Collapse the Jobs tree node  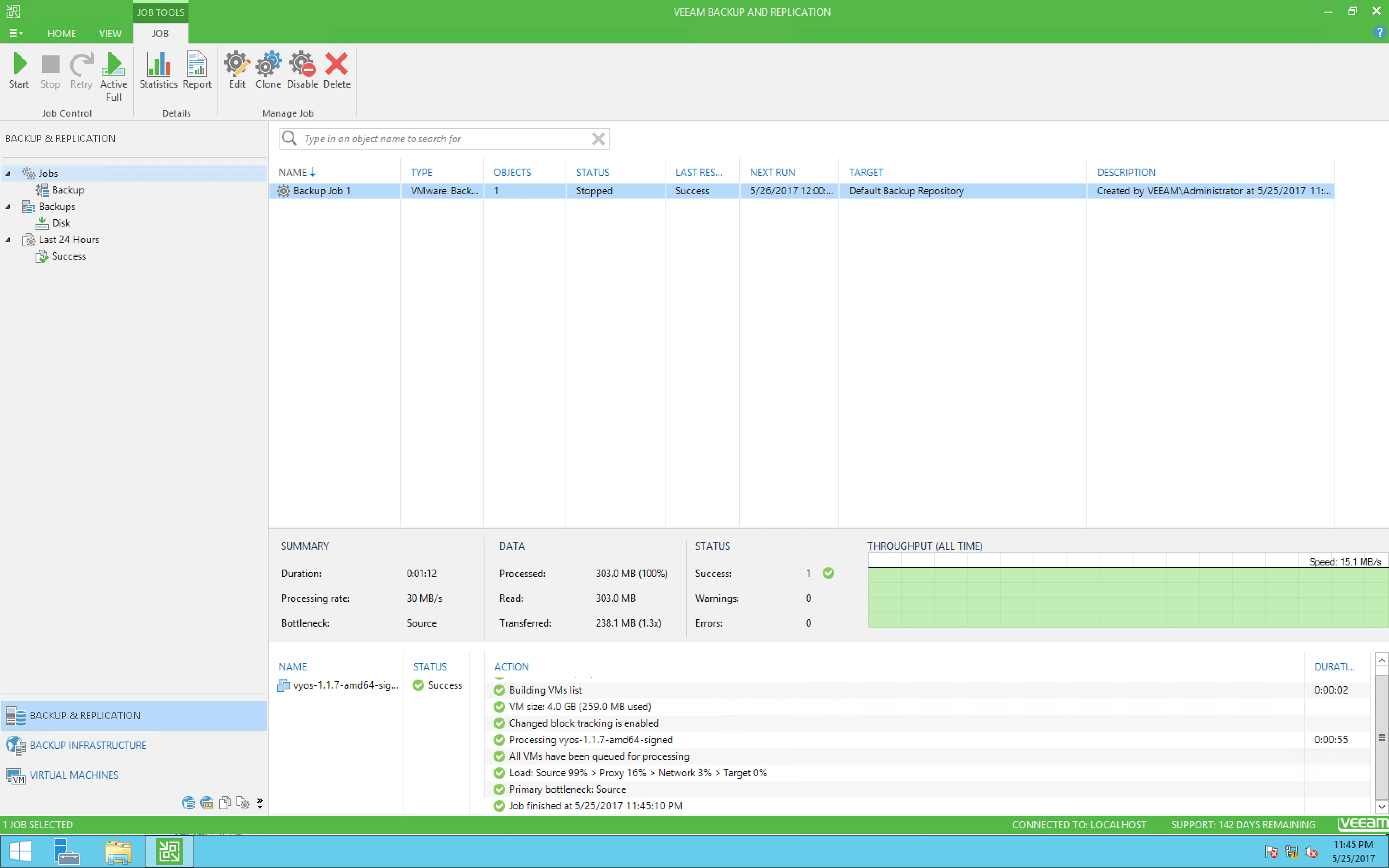coord(8,173)
